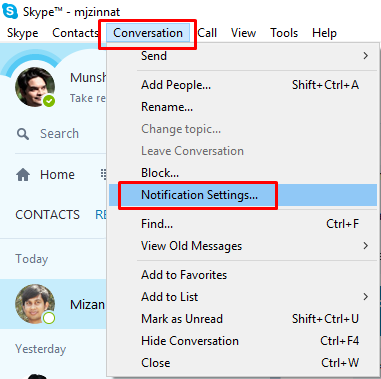The height and width of the screenshot is (379, 381).
Task: Select Add to Favorites
Action: 243,275
